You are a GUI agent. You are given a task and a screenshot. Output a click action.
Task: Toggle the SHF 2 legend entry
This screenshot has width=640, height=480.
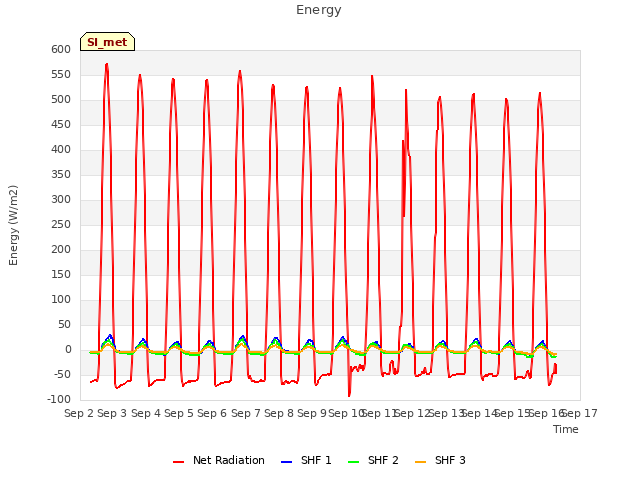[x=373, y=460]
